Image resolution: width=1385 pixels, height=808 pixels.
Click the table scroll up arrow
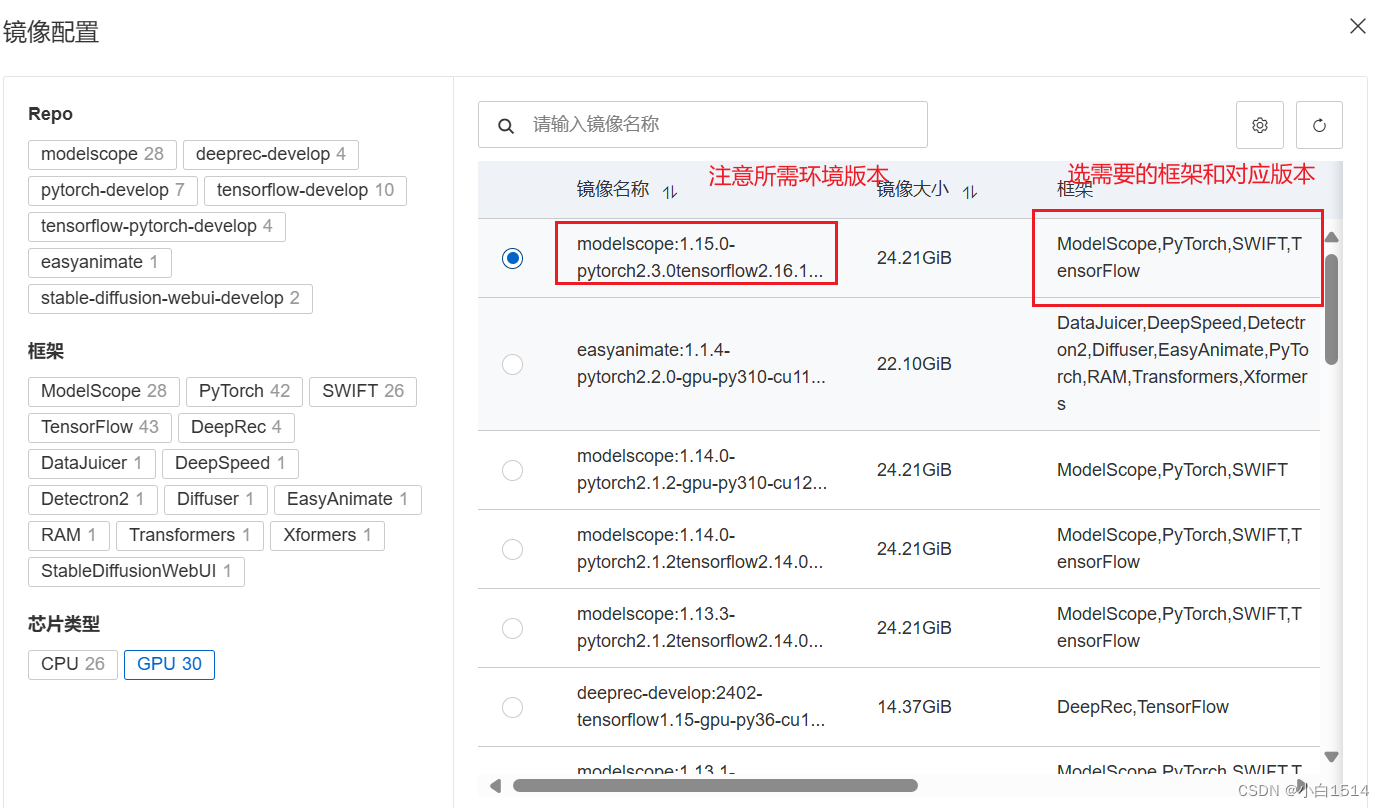(x=1332, y=238)
